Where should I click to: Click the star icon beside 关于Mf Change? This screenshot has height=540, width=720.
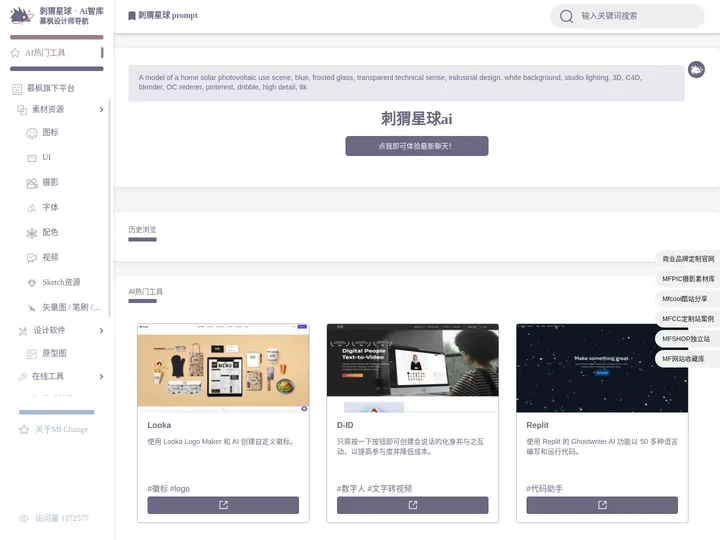point(24,430)
